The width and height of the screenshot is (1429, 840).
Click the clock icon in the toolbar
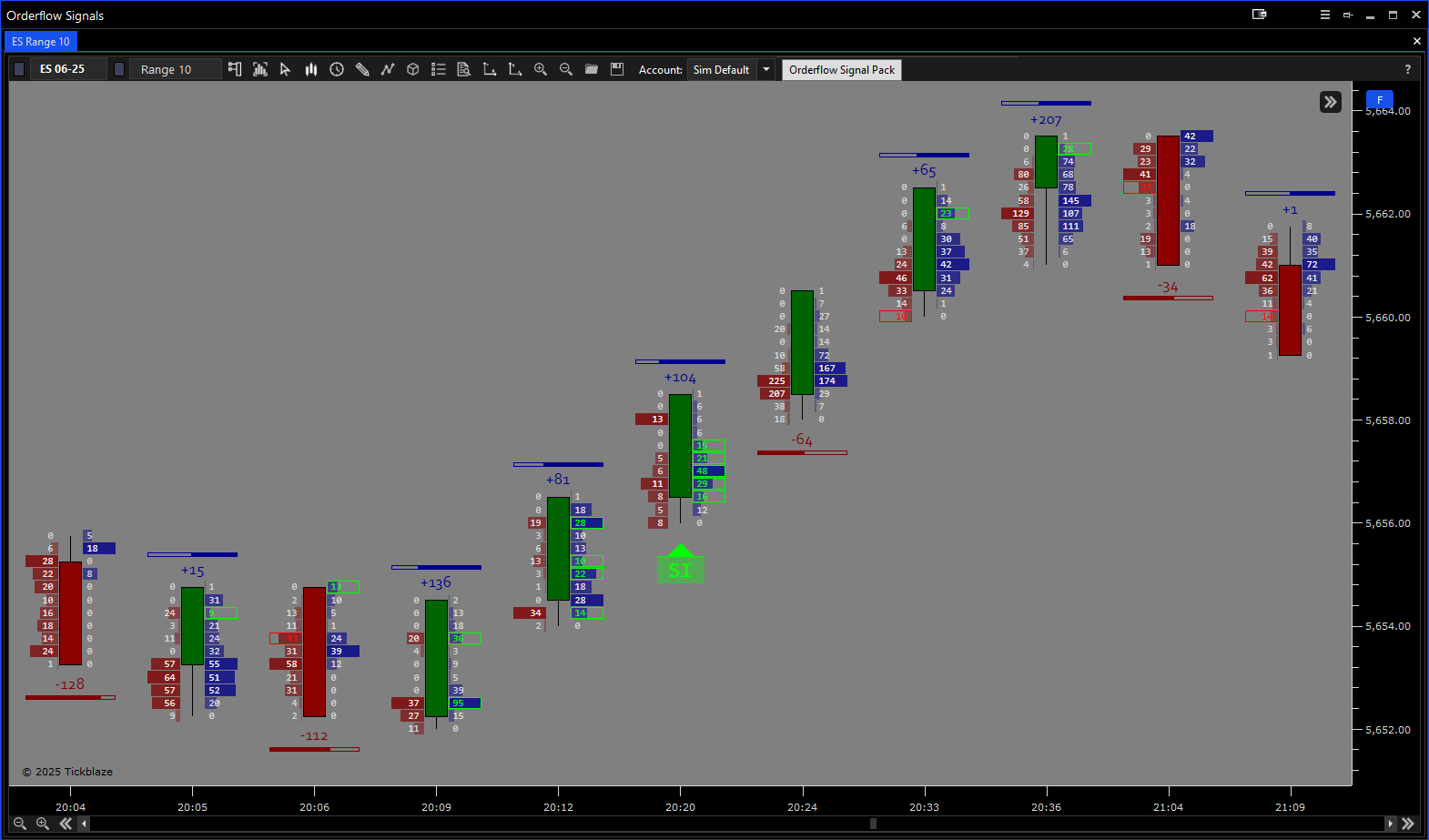[337, 69]
